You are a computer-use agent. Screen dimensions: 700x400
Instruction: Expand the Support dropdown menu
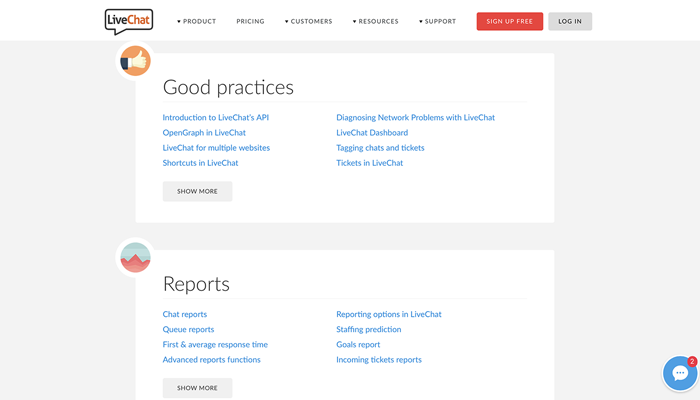438,21
